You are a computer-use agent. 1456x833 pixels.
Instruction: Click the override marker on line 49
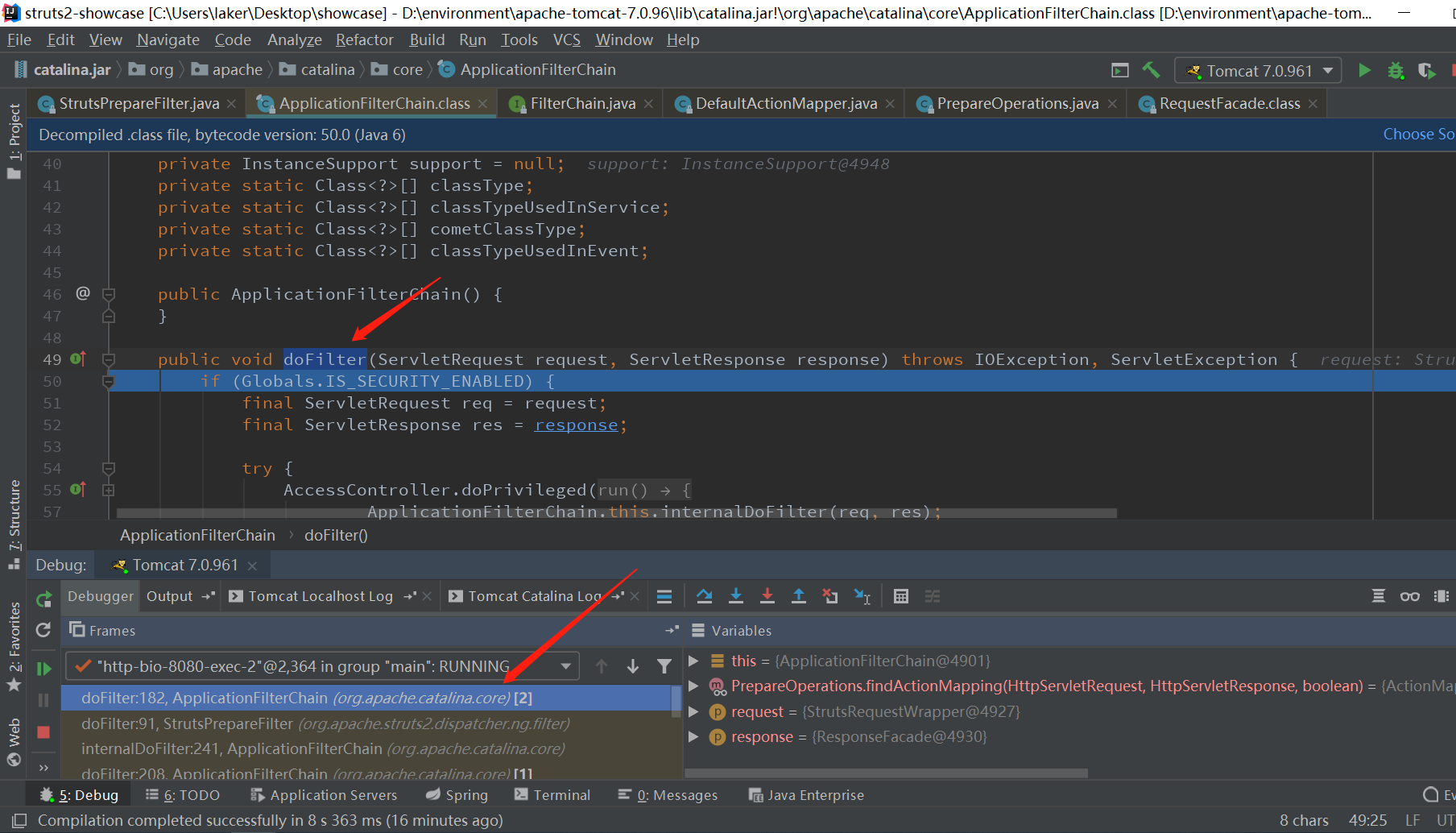[78, 358]
